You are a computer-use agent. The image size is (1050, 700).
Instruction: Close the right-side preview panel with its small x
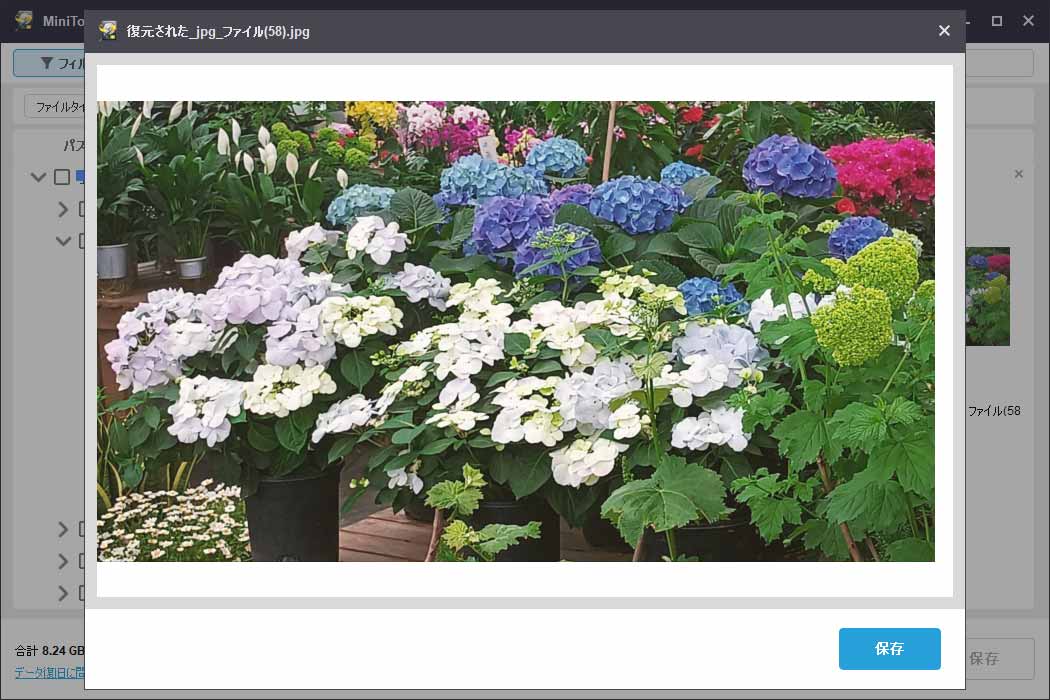click(x=1019, y=174)
